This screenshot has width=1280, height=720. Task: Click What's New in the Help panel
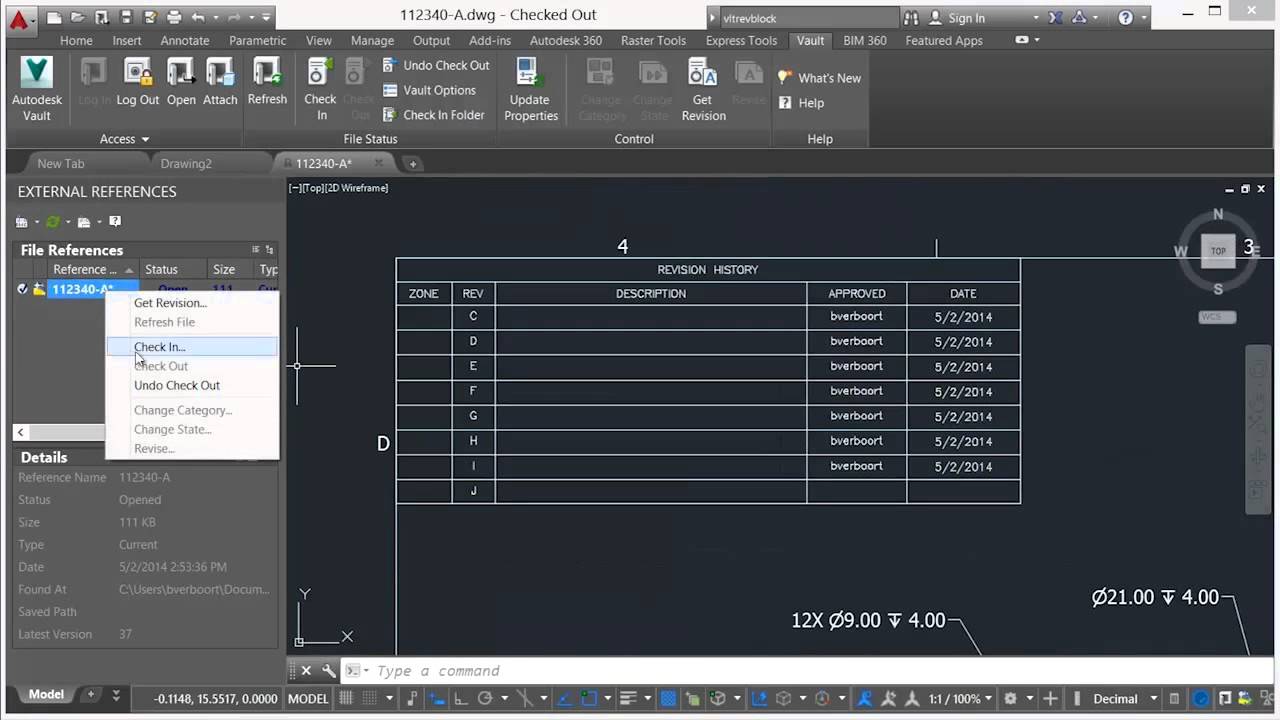click(x=819, y=78)
